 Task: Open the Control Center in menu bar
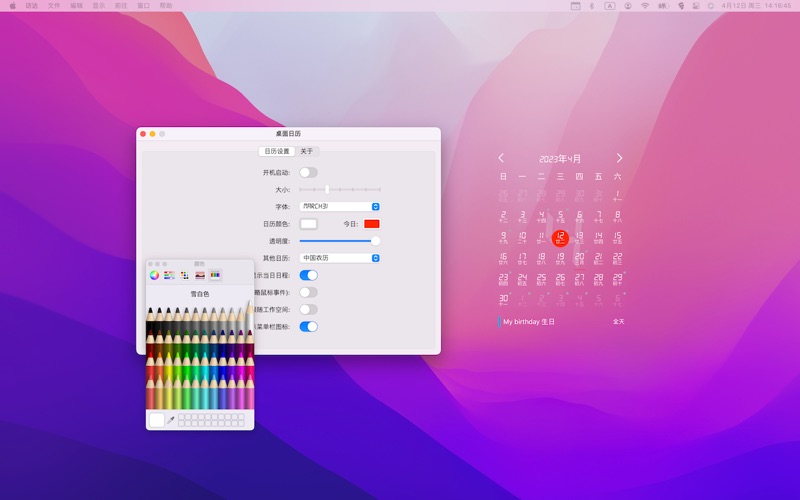(697, 6)
